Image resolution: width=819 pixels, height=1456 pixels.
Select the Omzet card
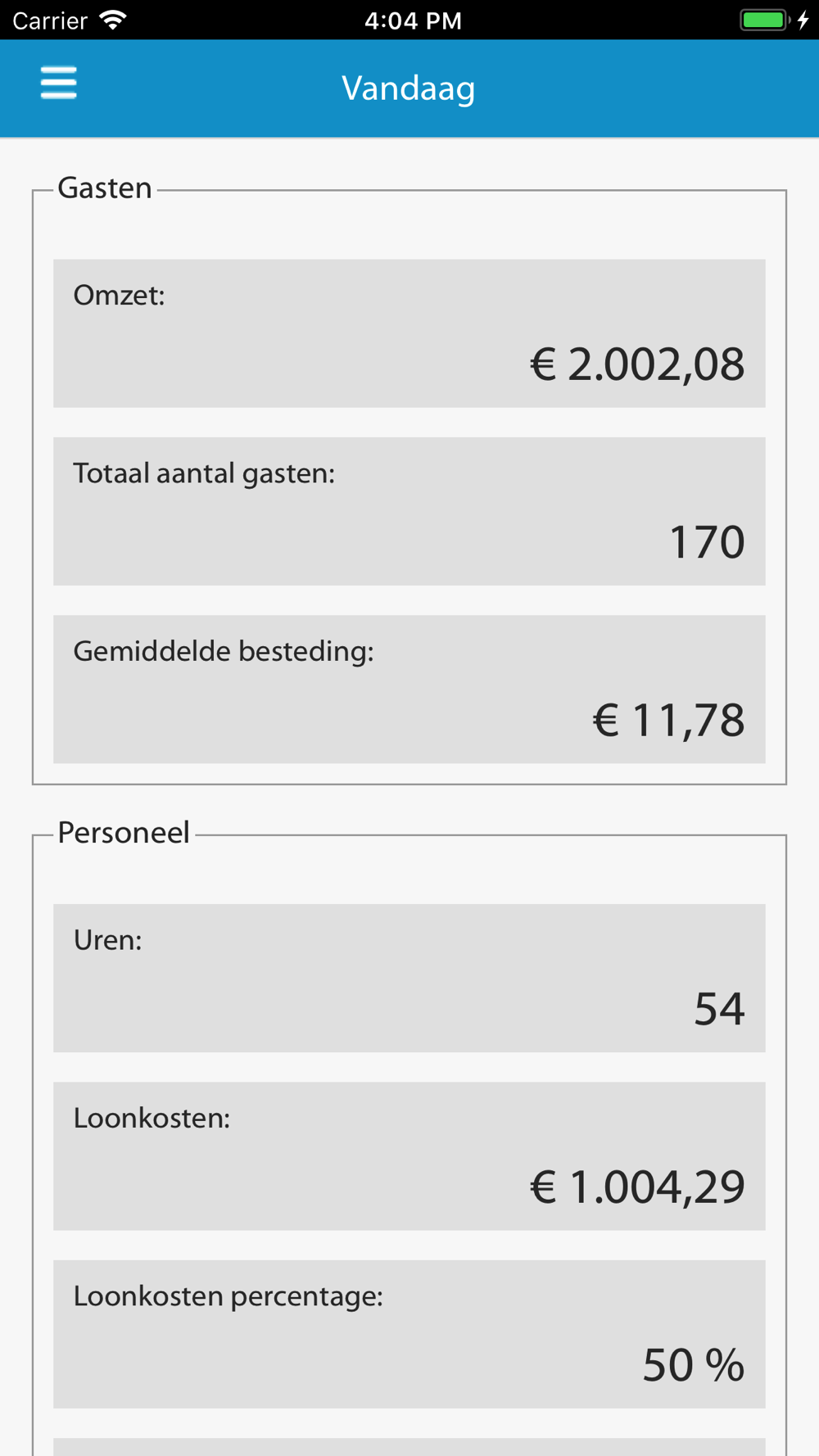pyautogui.click(x=409, y=333)
